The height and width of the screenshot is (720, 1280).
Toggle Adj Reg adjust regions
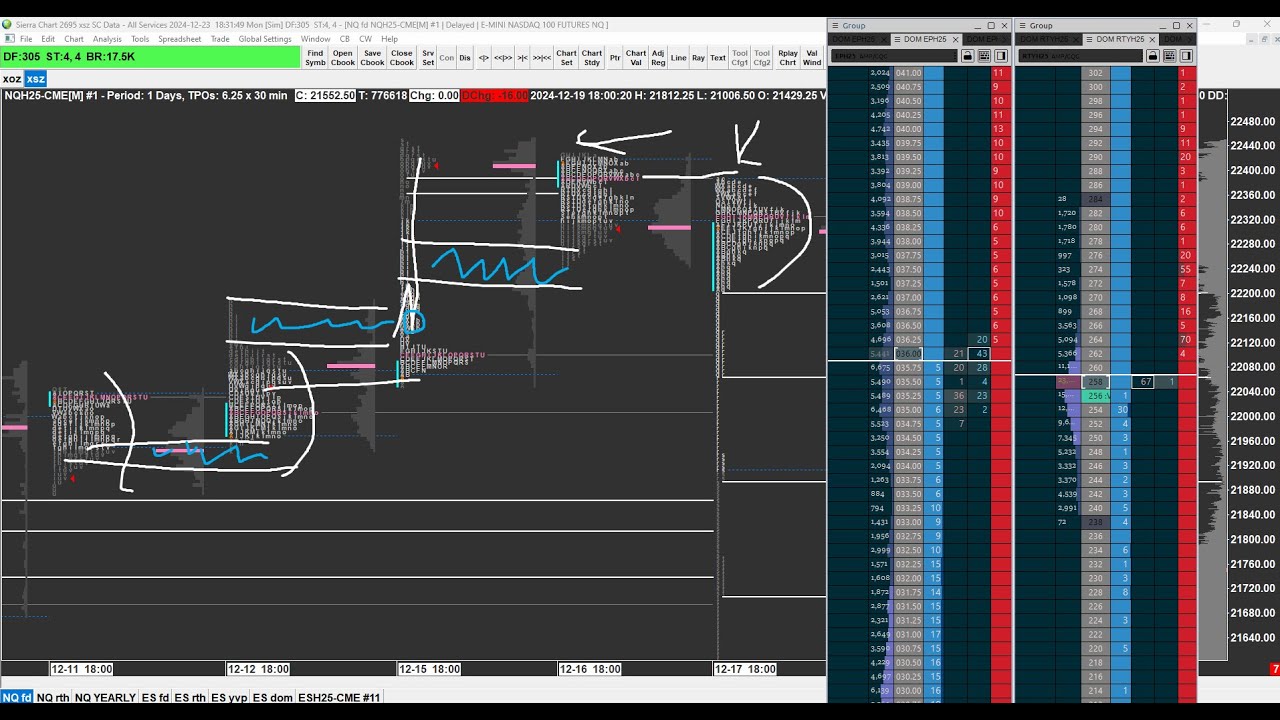point(658,58)
